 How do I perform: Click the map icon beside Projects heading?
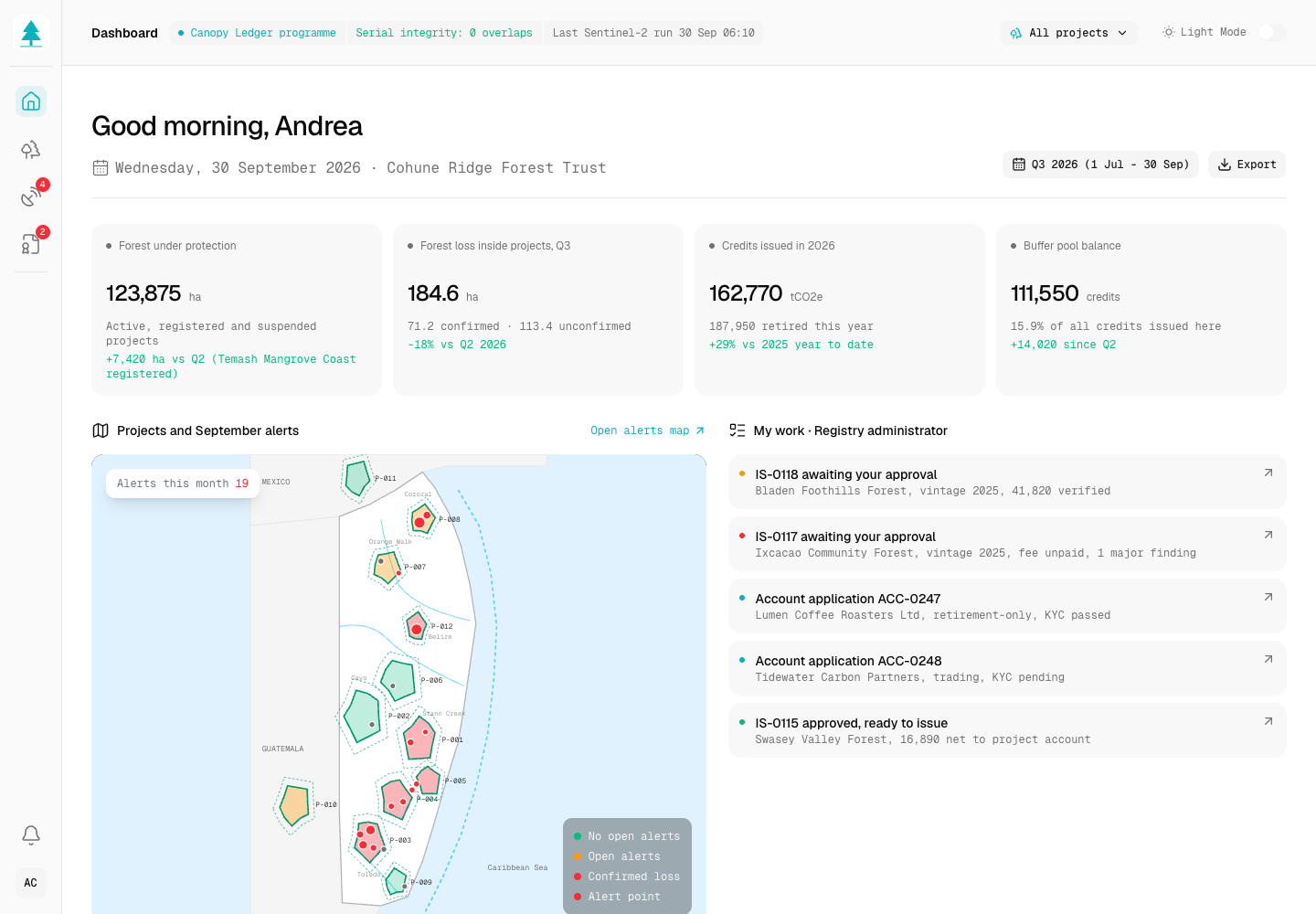click(101, 430)
